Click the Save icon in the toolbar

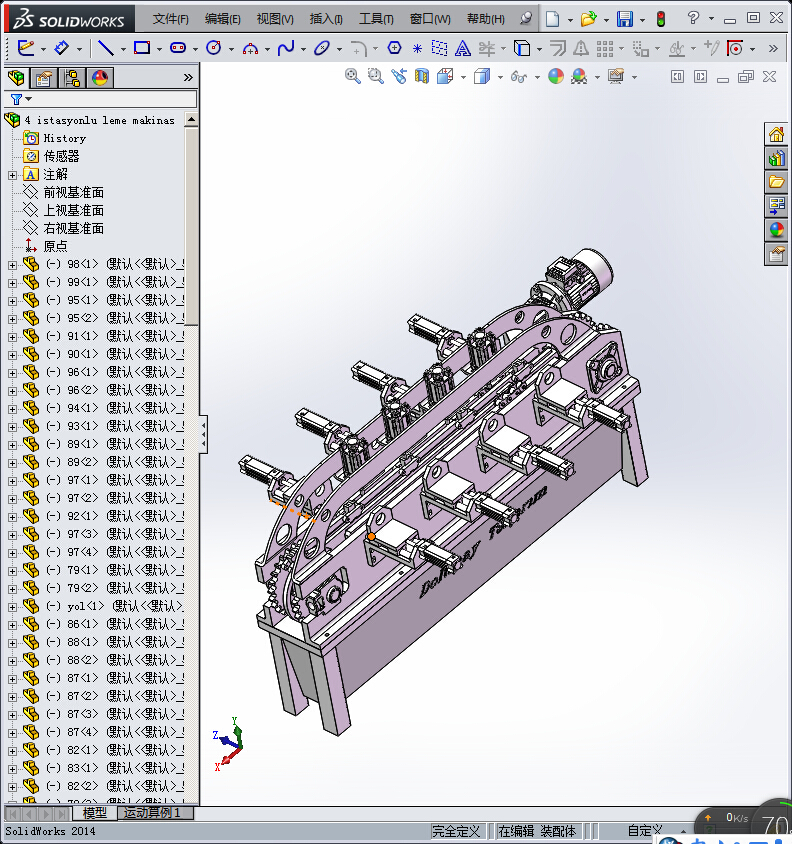pyautogui.click(x=625, y=19)
